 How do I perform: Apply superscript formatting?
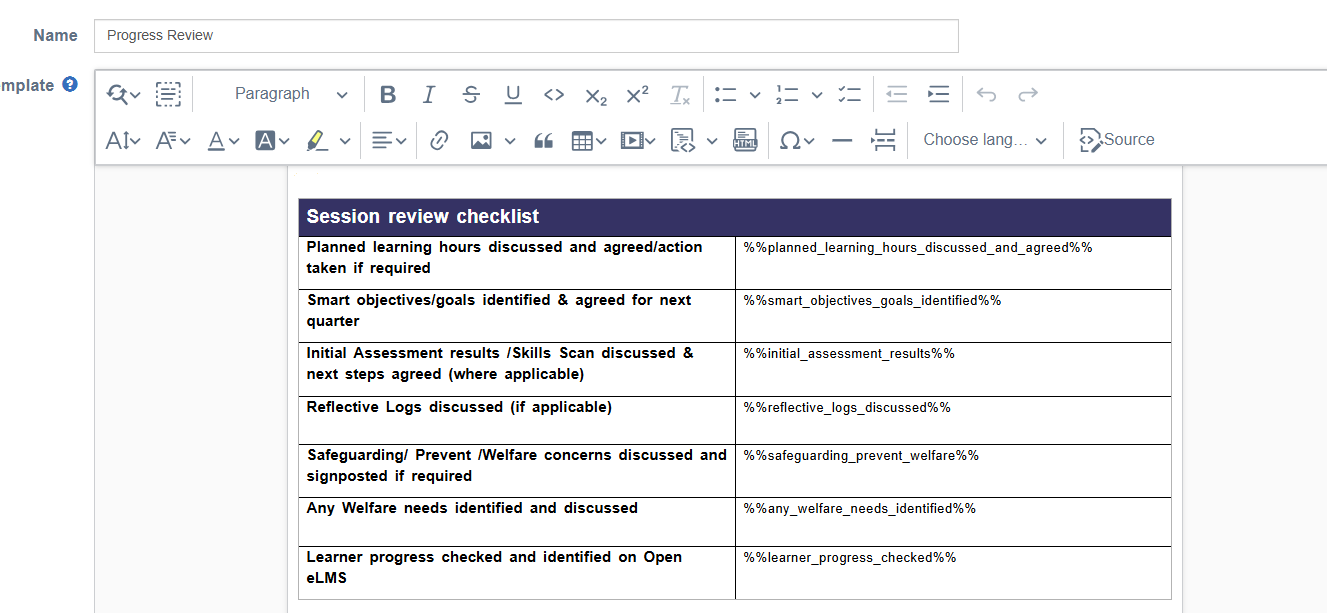pyautogui.click(x=637, y=94)
